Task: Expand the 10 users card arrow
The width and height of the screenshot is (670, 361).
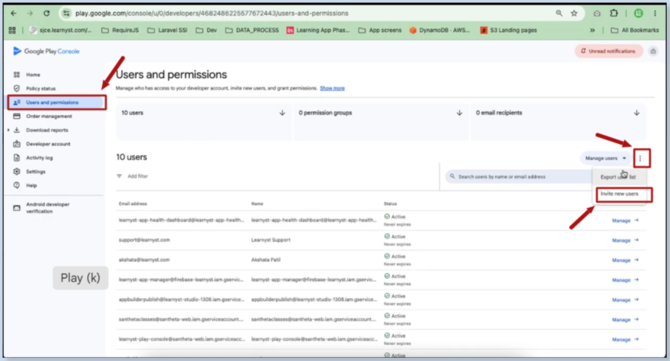Action: (282, 113)
